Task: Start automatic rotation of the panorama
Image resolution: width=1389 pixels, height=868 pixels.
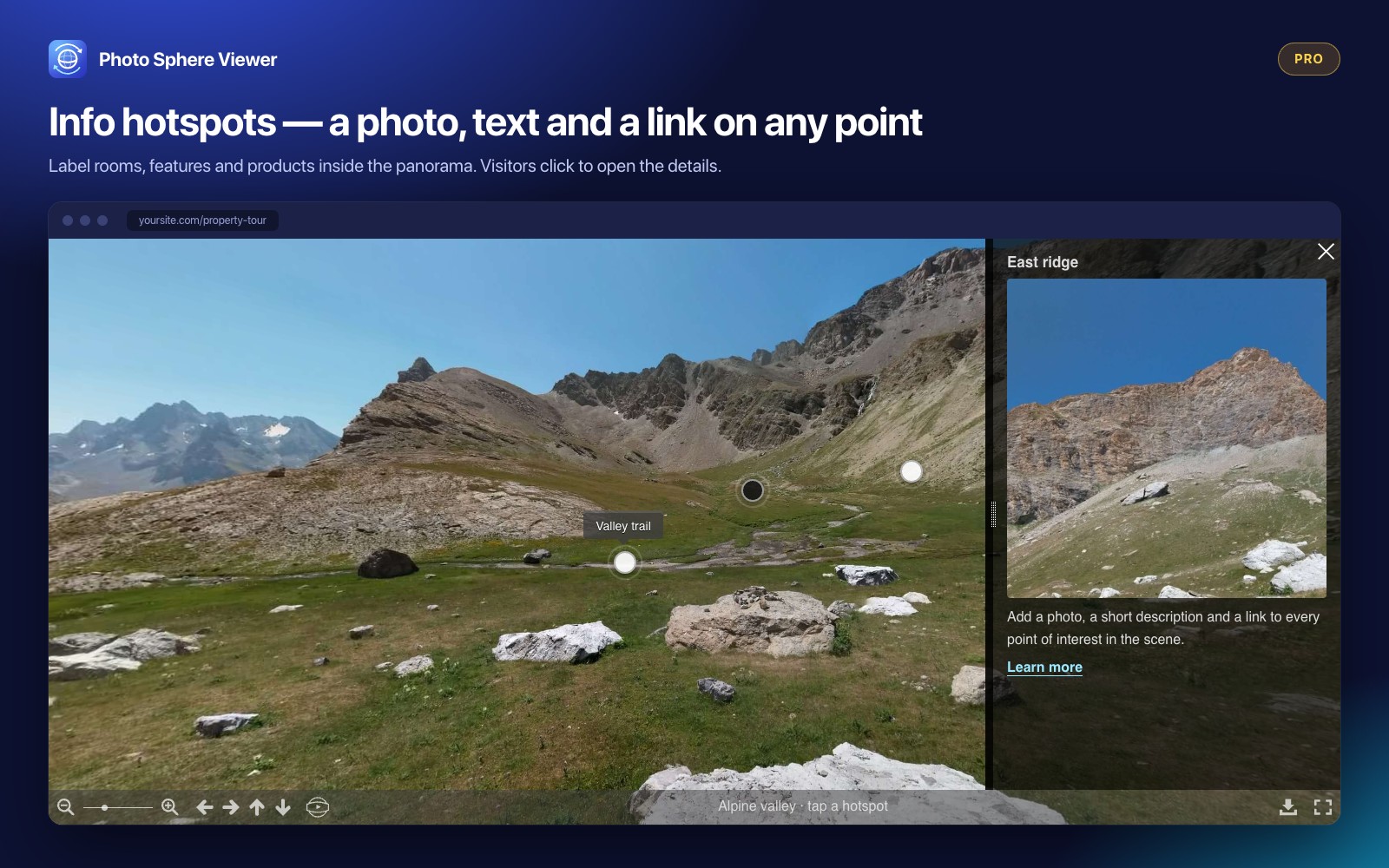Action: [x=318, y=807]
